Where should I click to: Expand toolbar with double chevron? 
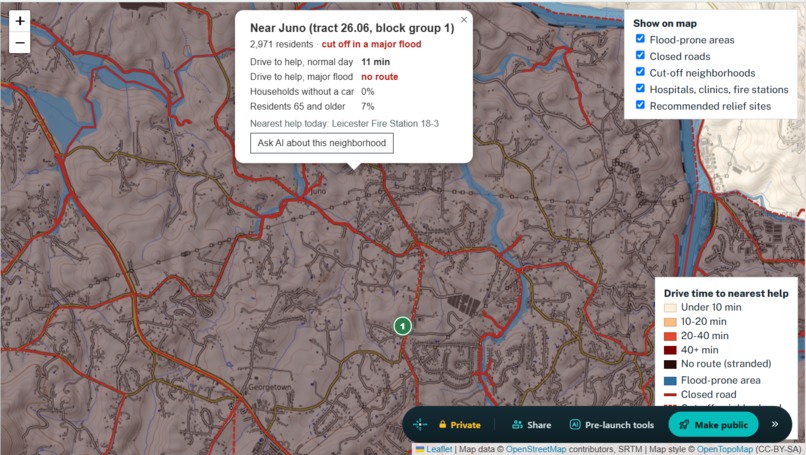tap(775, 424)
